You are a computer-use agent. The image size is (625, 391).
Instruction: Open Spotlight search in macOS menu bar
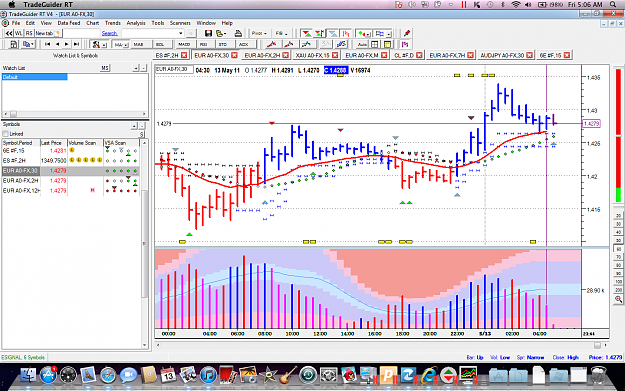click(613, 4)
